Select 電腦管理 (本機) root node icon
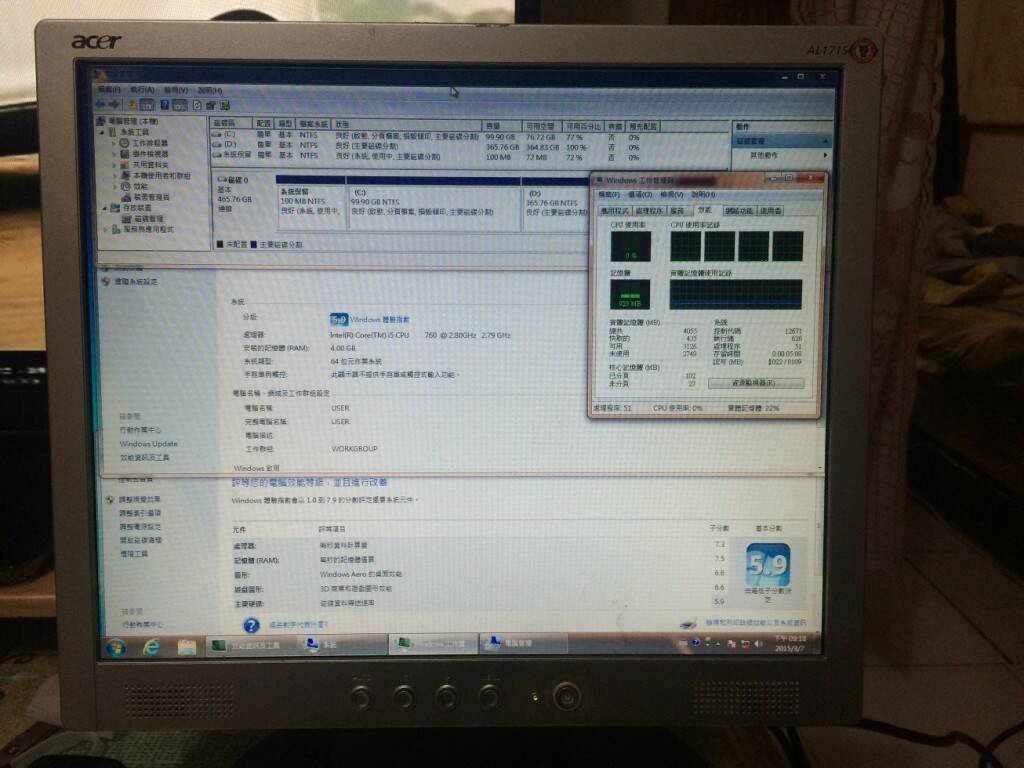Screen dimensions: 1024x768 pos(101,121)
